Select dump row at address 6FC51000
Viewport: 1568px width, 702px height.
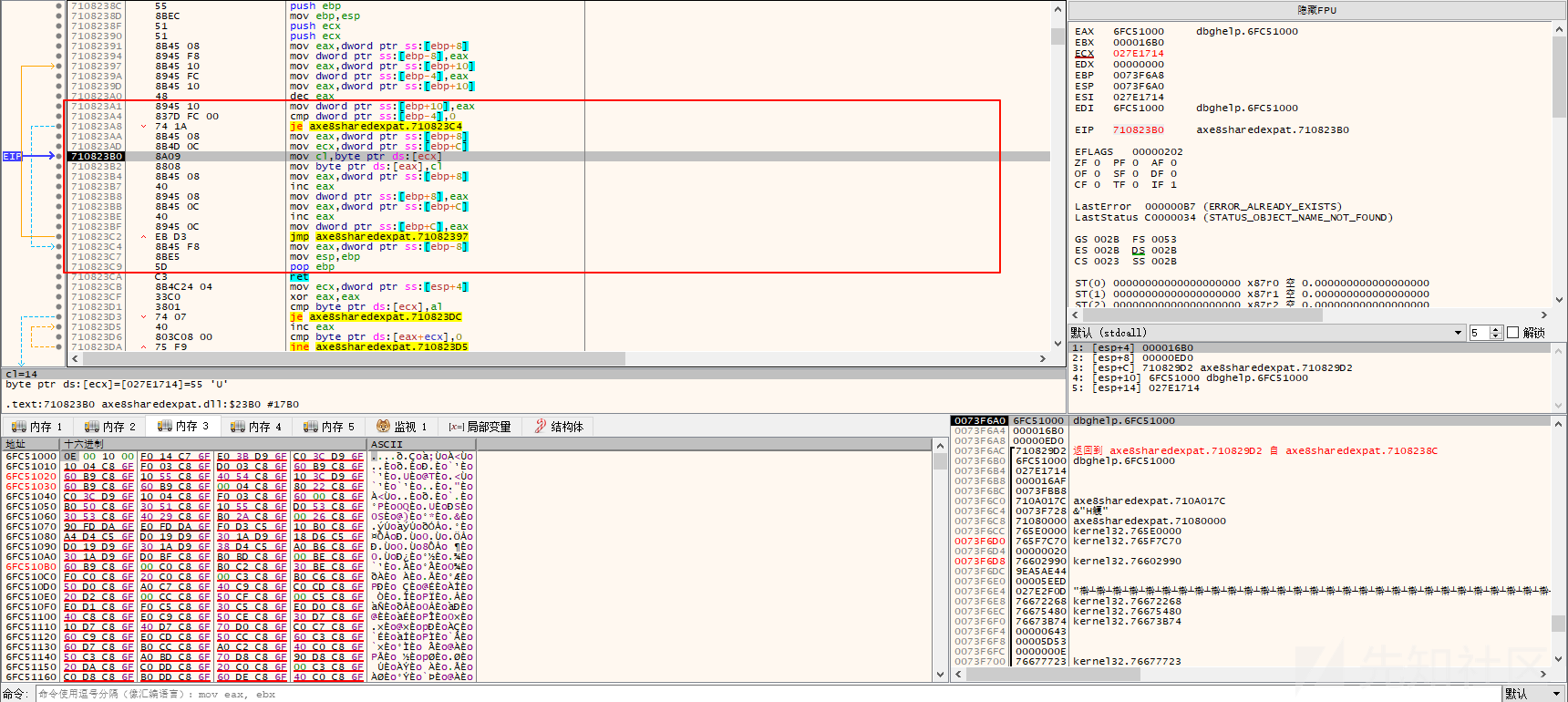[x=239, y=456]
